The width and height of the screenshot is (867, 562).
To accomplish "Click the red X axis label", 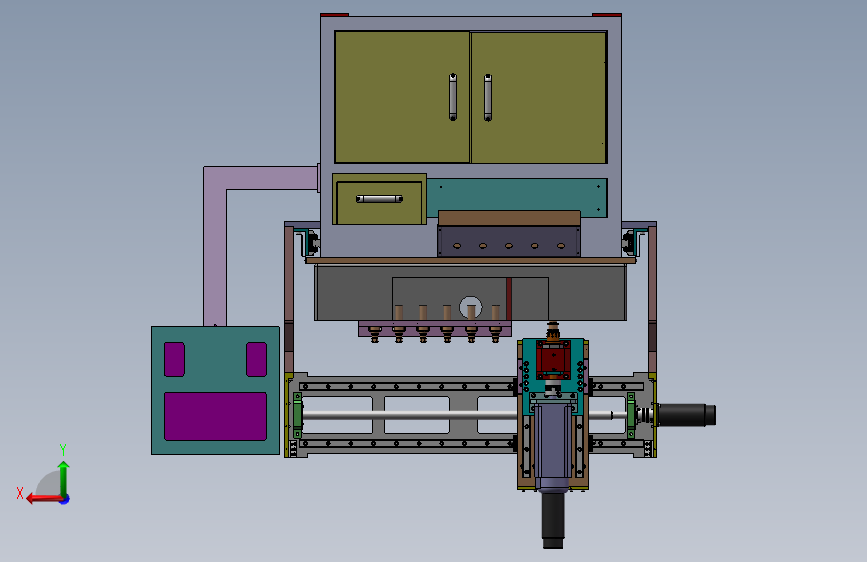I will pos(20,493).
